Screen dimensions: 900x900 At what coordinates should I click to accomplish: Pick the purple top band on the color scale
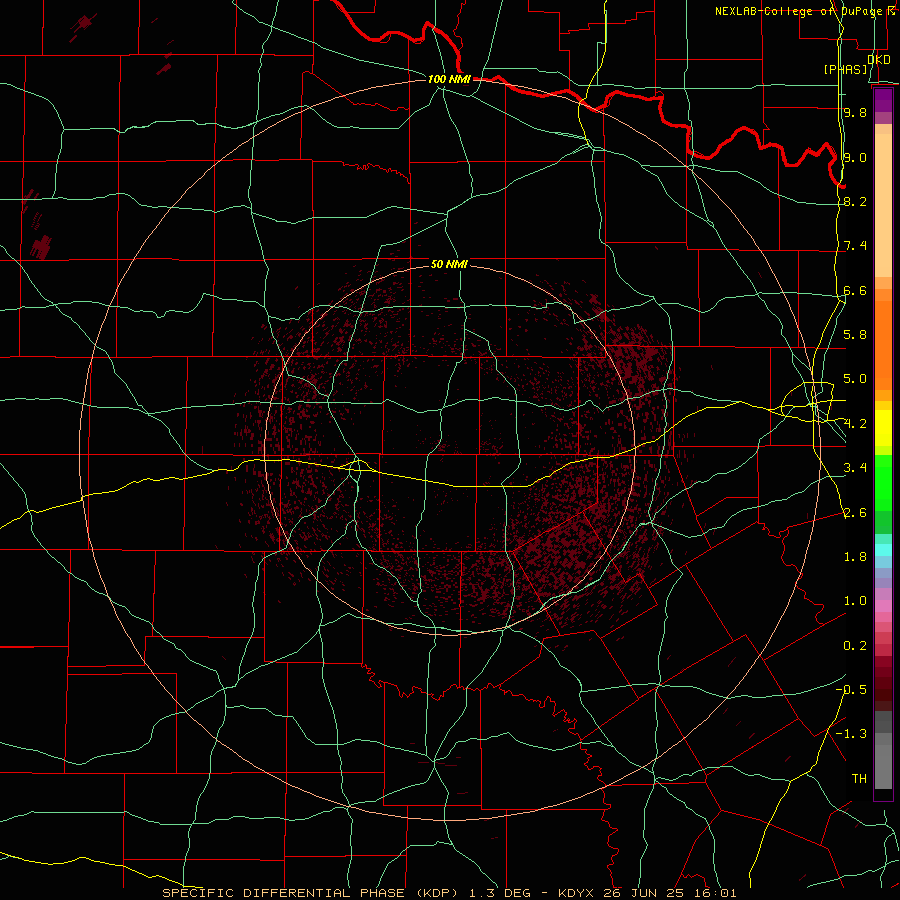click(883, 100)
